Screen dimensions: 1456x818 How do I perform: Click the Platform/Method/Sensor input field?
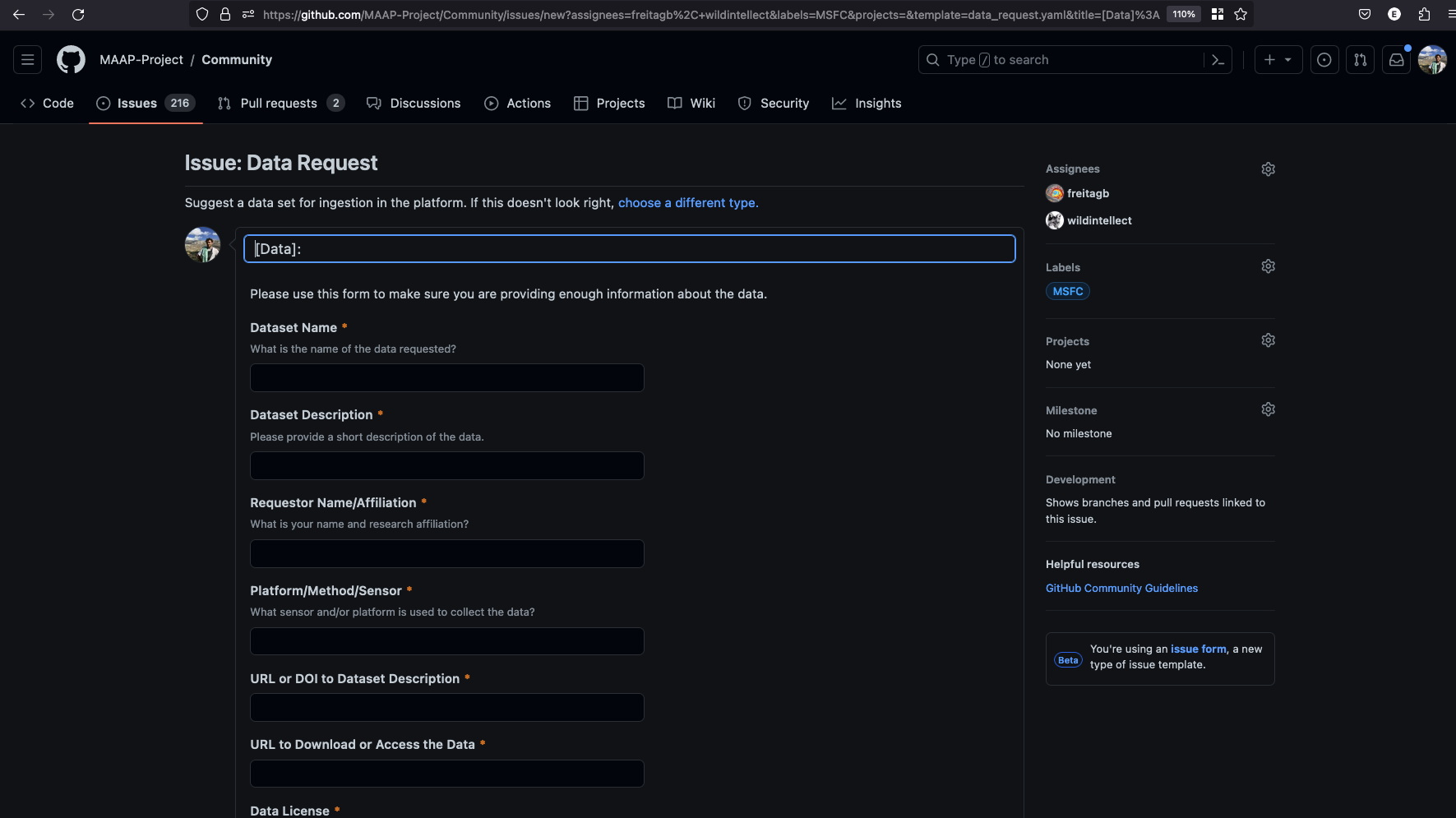click(447, 642)
